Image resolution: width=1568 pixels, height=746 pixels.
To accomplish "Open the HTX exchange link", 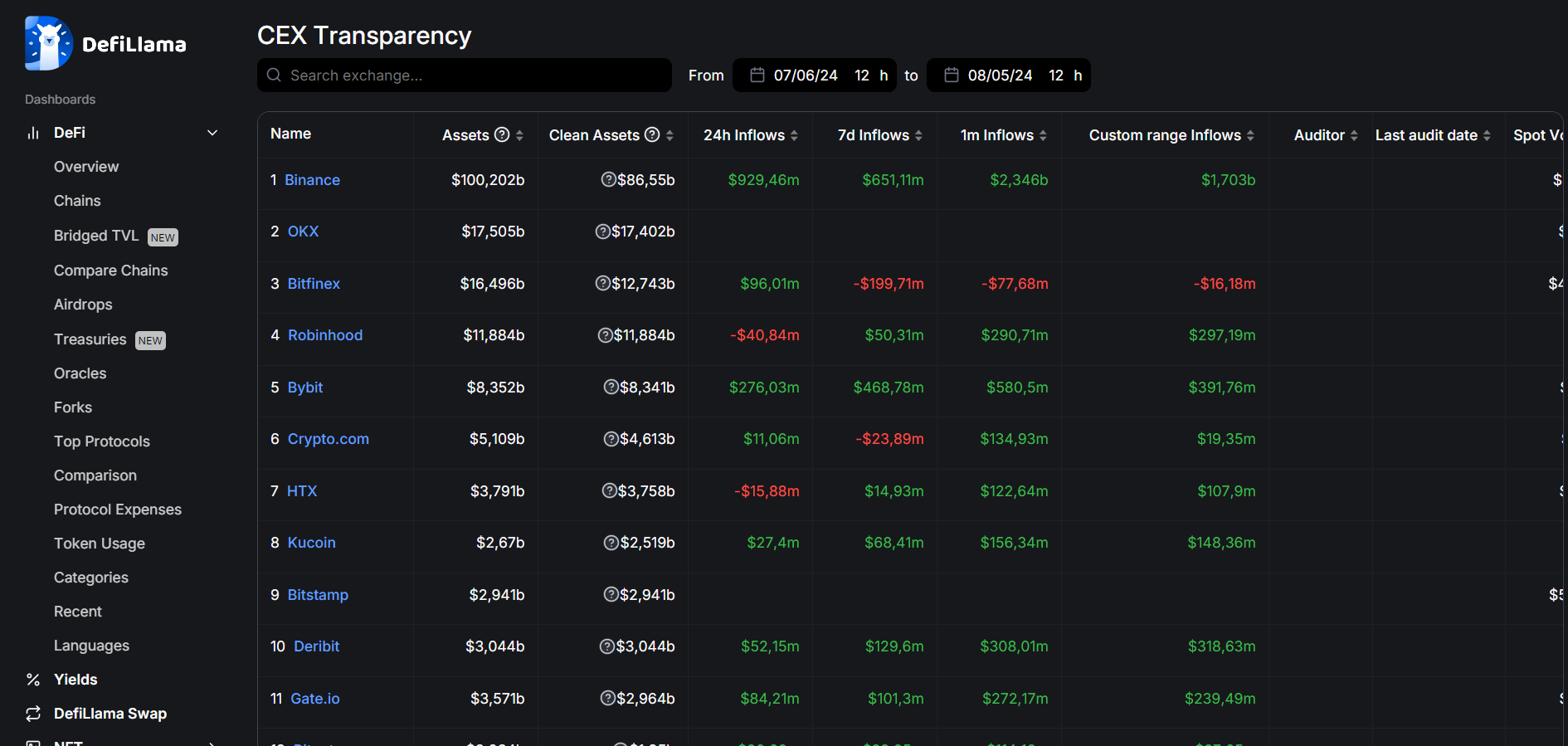I will [x=302, y=491].
